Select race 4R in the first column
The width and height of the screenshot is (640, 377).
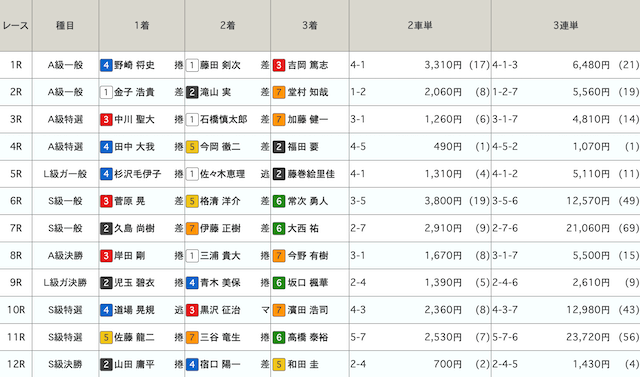tap(16, 147)
